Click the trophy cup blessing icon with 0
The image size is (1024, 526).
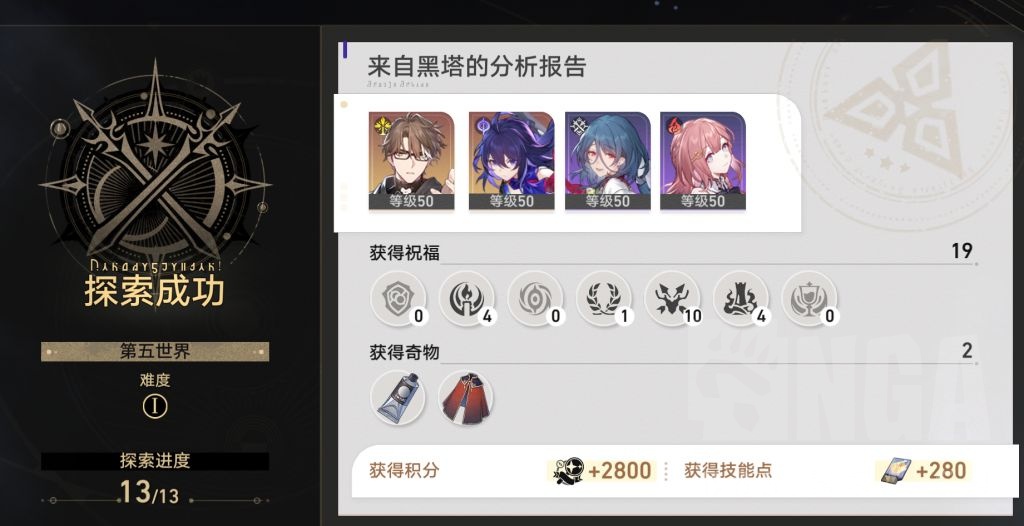coord(809,299)
